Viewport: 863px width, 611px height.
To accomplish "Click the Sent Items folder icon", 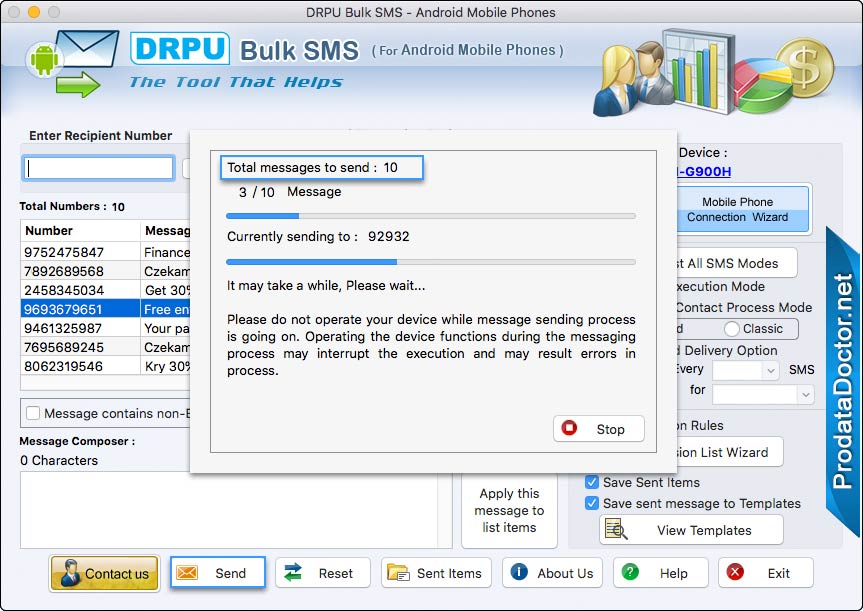I will (398, 572).
